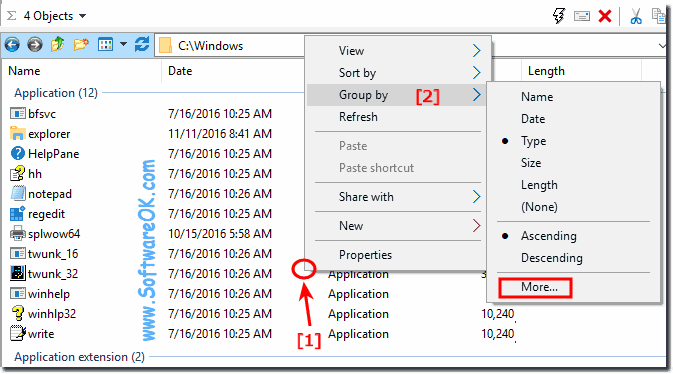Viewport: 673px width, 374px height.
Task: Expand the address bar history dropdown
Action: [x=662, y=46]
